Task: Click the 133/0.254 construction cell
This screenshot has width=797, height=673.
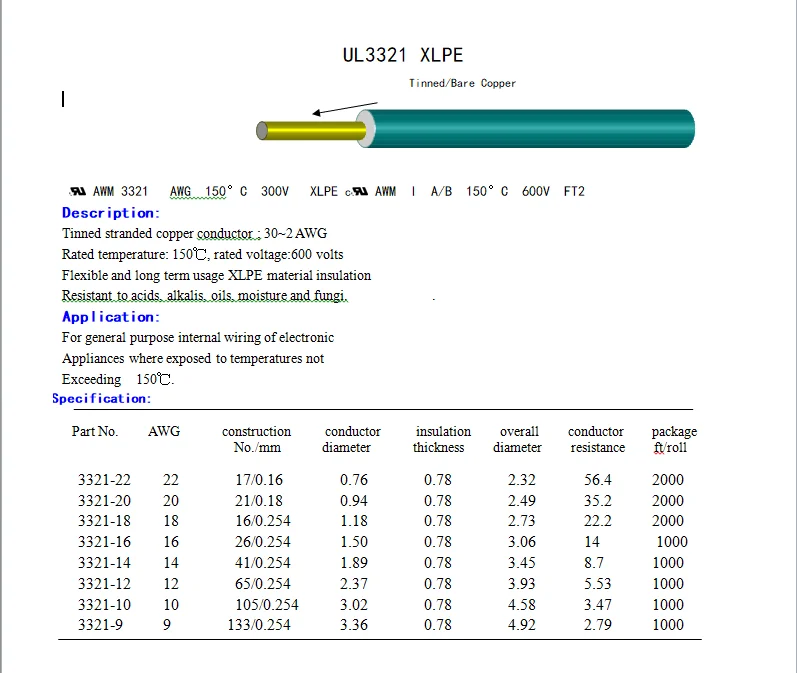Action: tap(259, 625)
